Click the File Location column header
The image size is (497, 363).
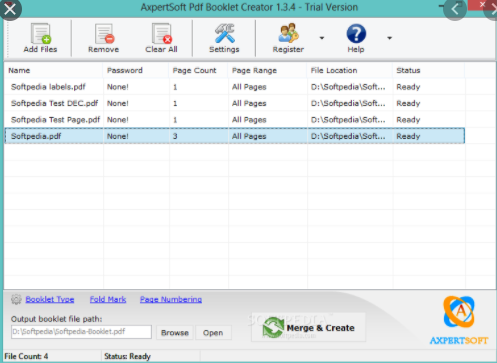point(350,70)
